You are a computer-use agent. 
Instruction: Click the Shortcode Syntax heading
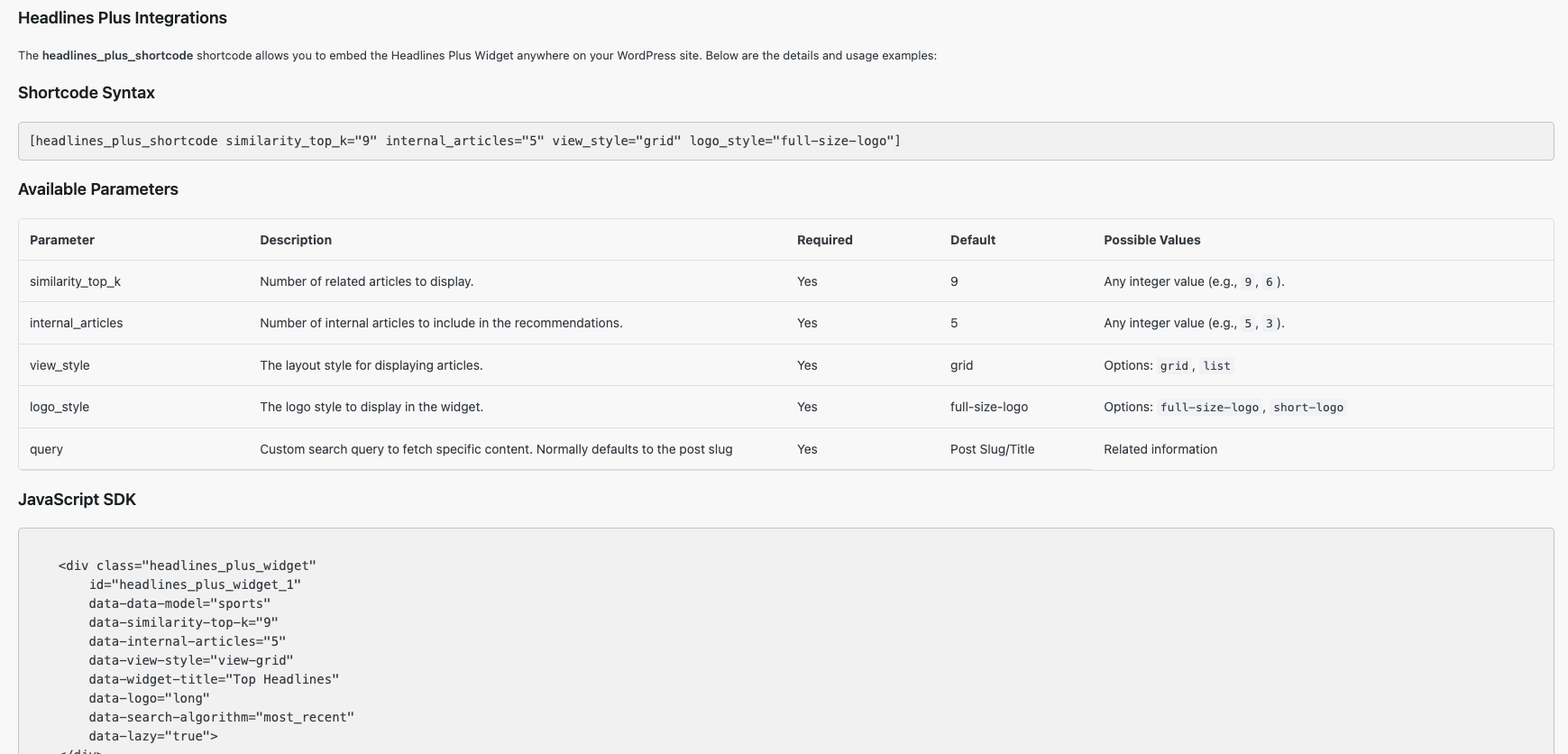[87, 93]
